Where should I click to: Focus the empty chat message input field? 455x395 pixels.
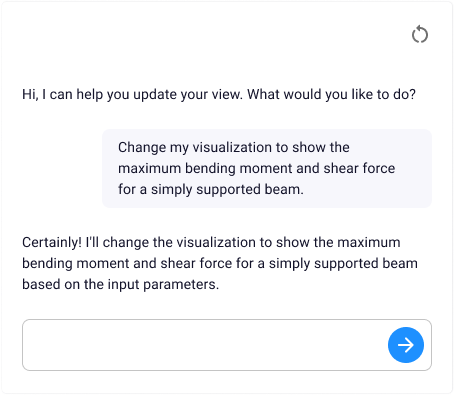tap(227, 345)
